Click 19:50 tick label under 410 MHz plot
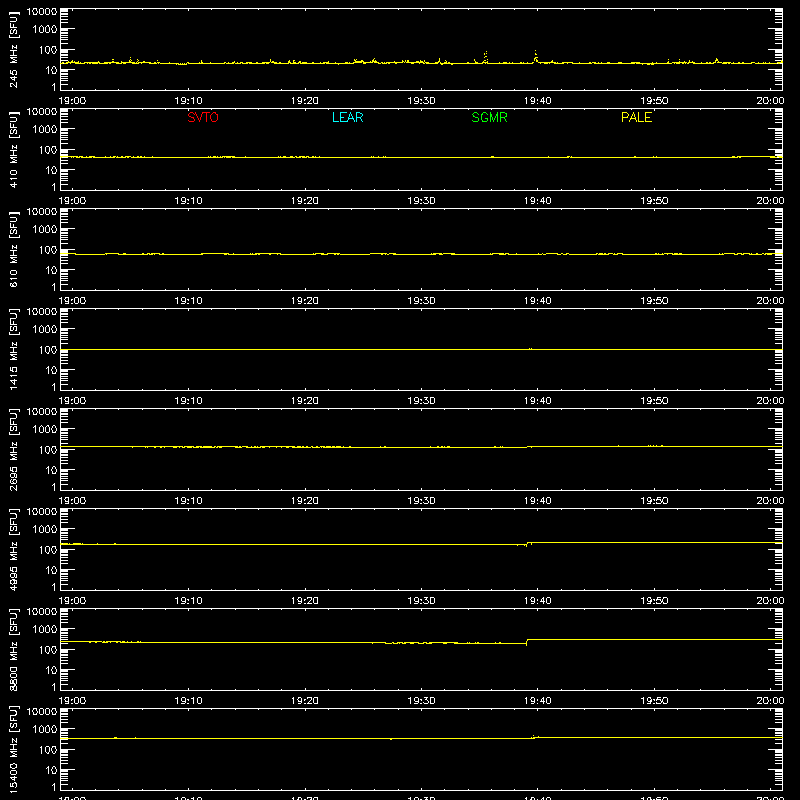The width and height of the screenshot is (800, 800). [x=654, y=201]
